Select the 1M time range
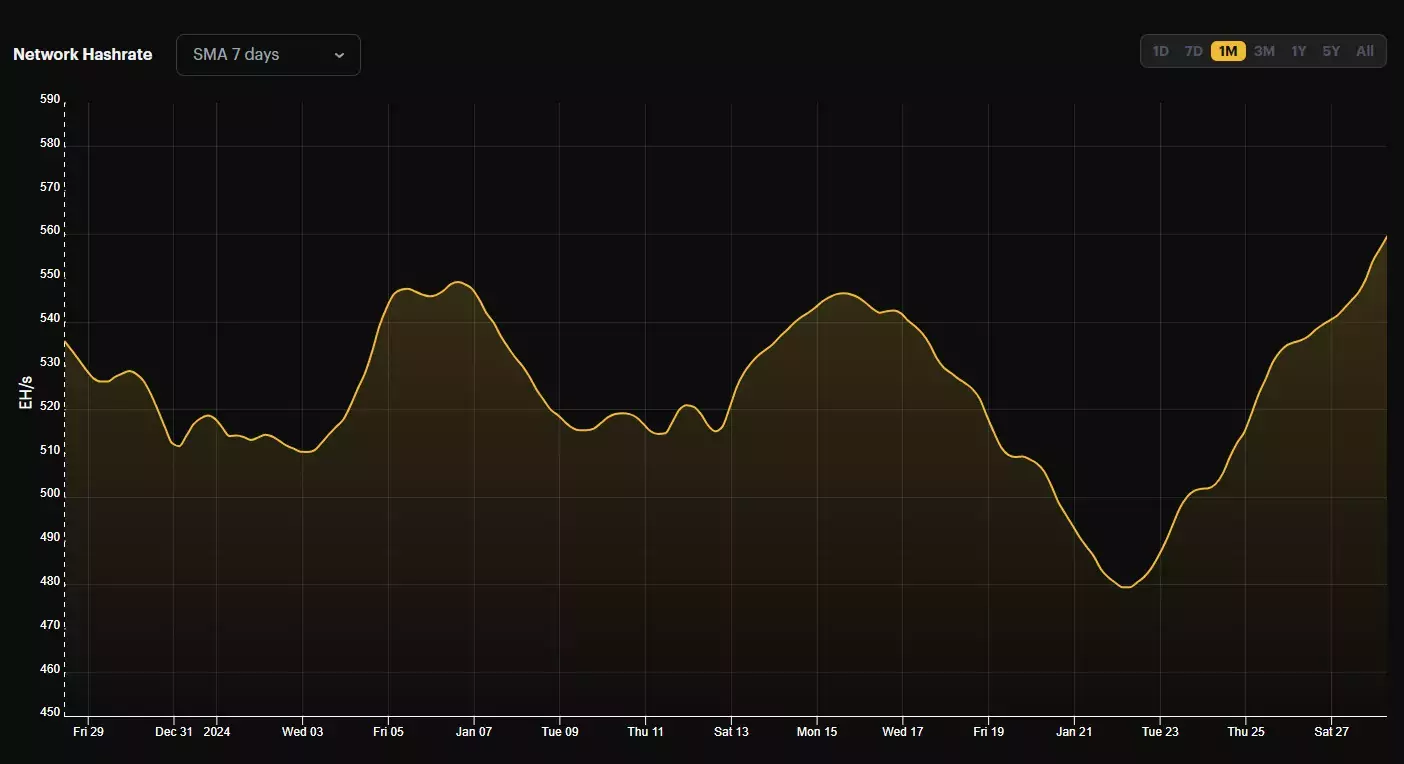This screenshot has height=764, width=1404. tap(1228, 51)
